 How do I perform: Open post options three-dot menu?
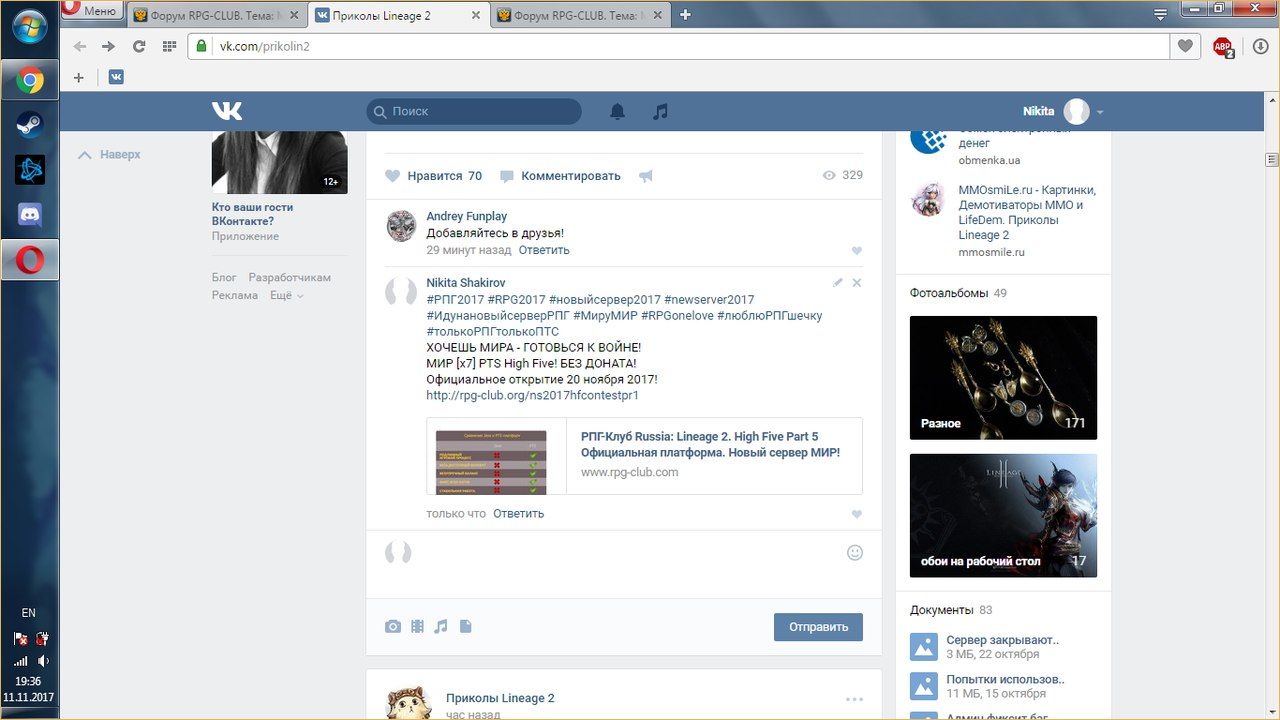click(854, 699)
